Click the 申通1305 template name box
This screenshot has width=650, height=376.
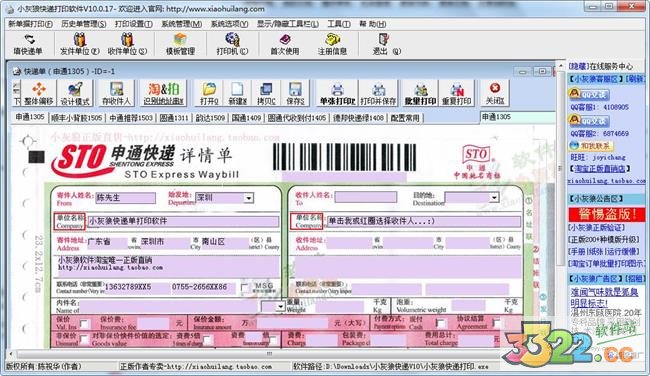click(517, 117)
